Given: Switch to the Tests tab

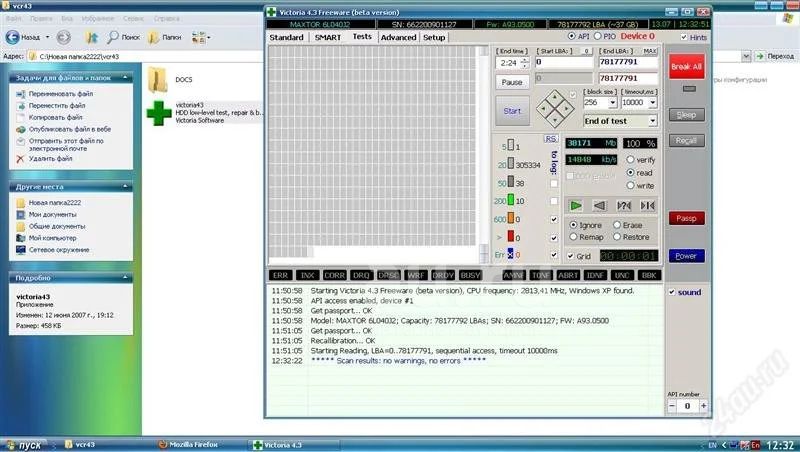Looking at the screenshot, I should pyautogui.click(x=362, y=37).
